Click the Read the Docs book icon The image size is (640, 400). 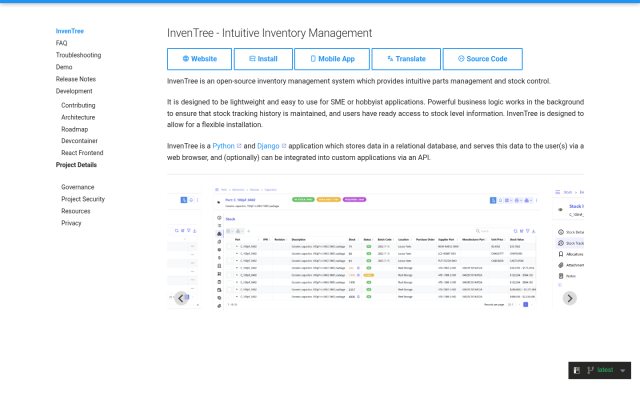pos(577,370)
